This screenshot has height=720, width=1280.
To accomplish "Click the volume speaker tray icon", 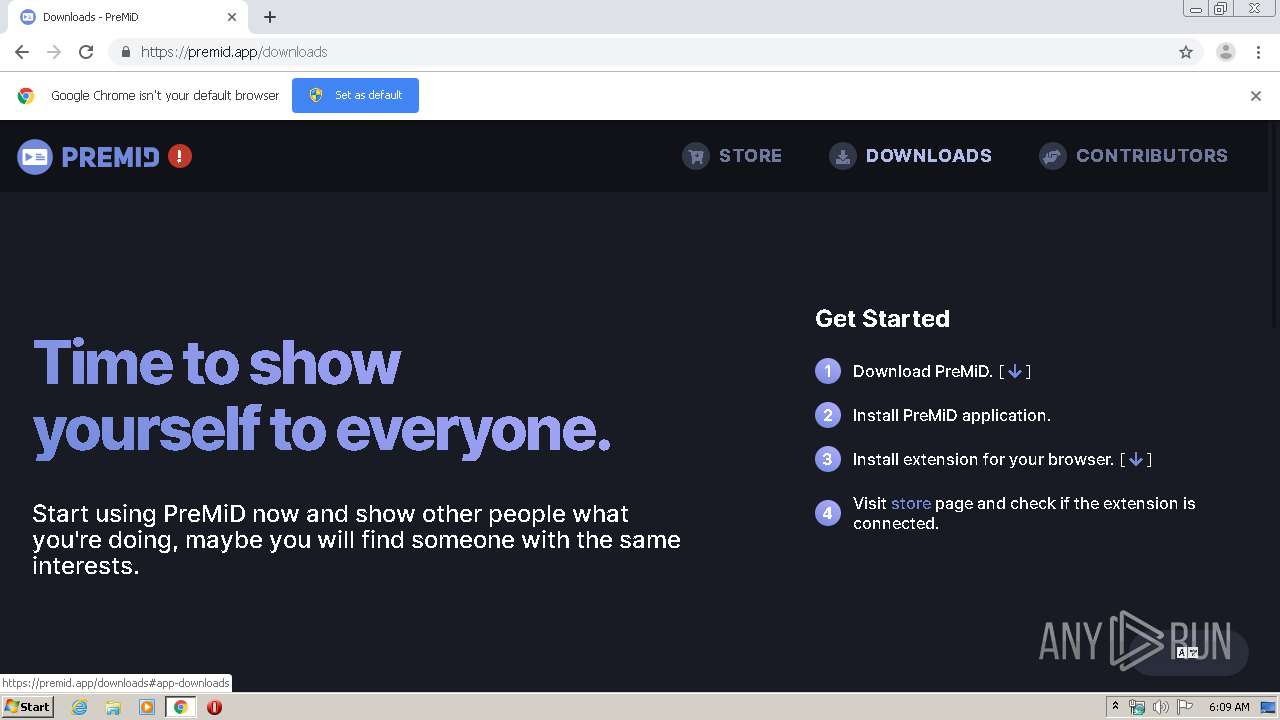I will [1160, 707].
